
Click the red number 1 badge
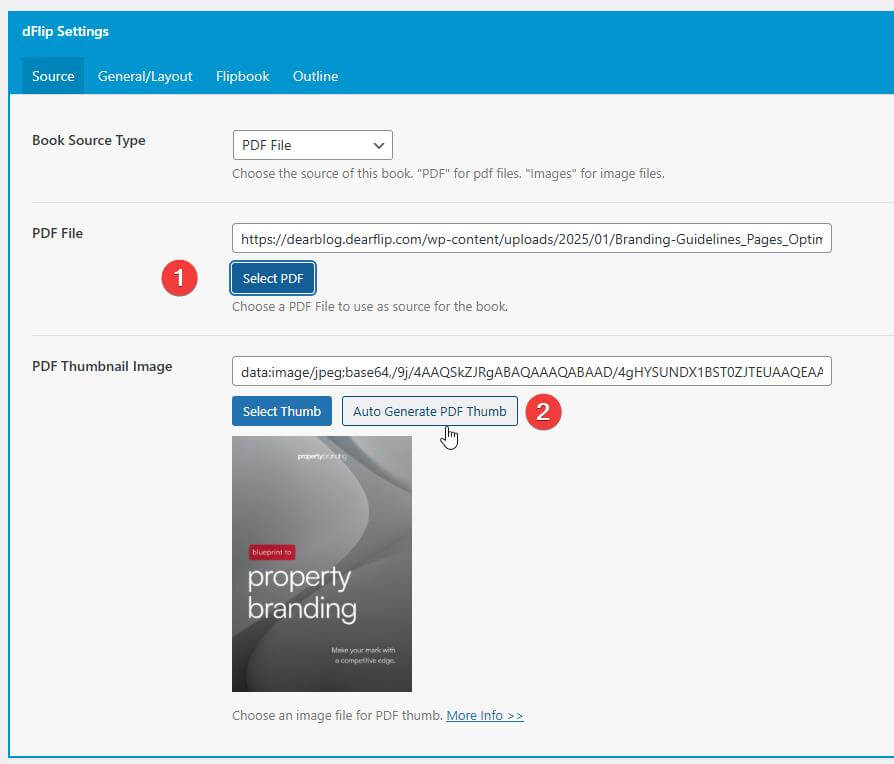[x=179, y=279]
